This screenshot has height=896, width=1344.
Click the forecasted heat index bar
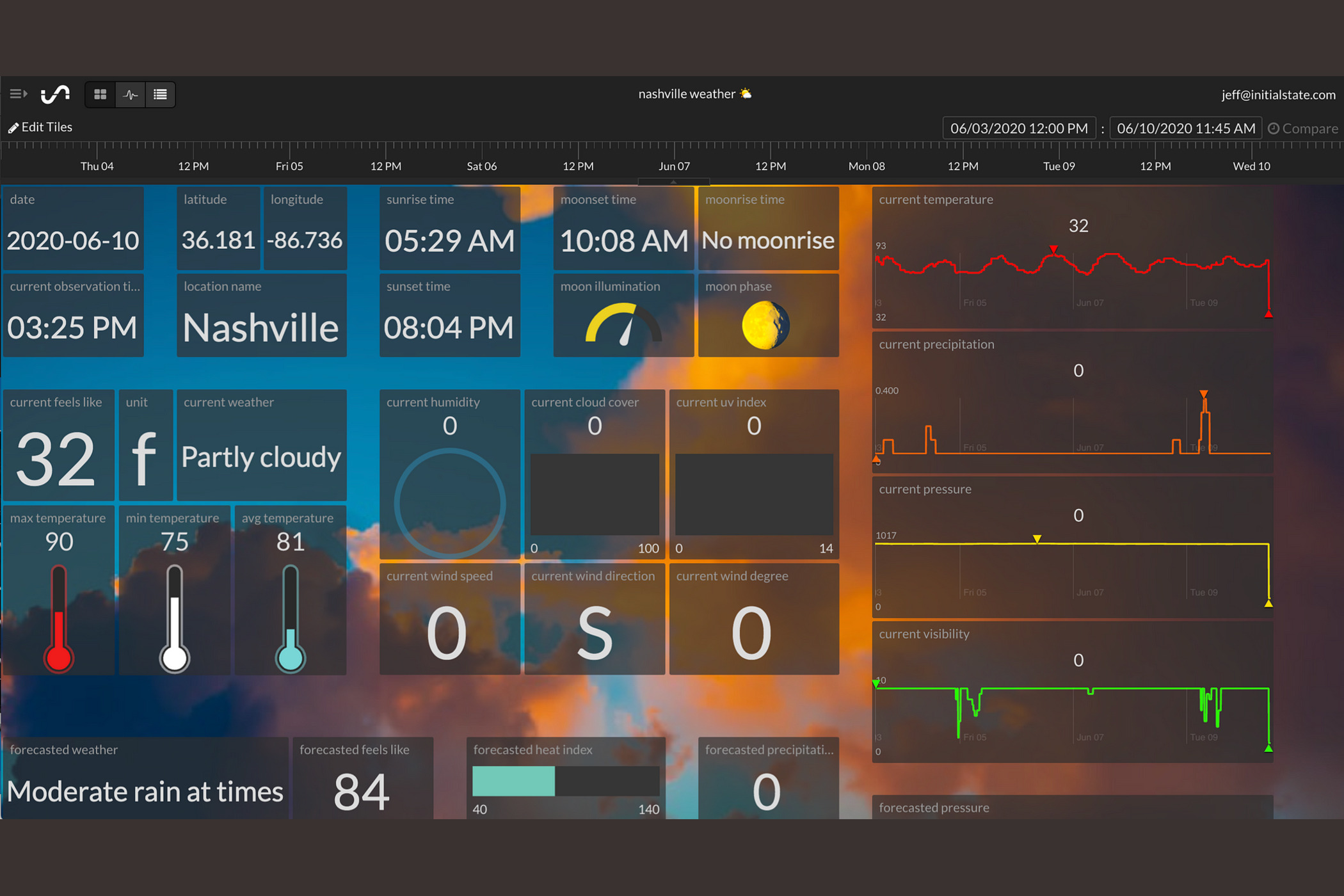[x=566, y=781]
